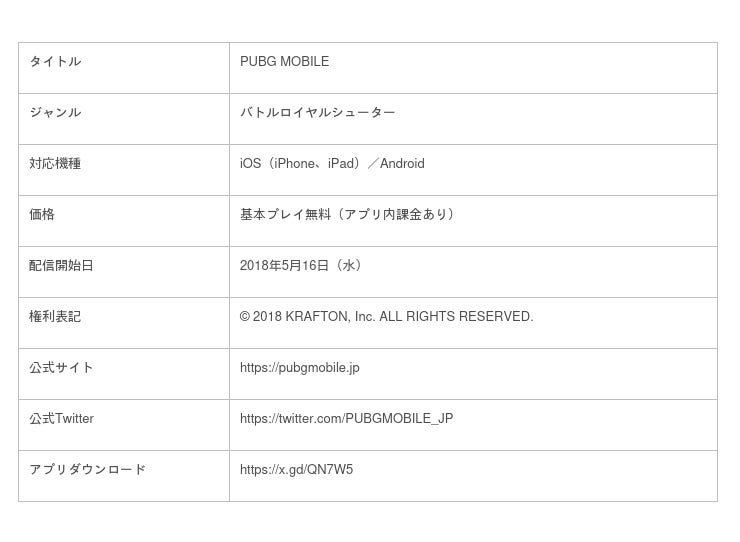
Task: Click the ジャンル row label
Action: (55, 113)
